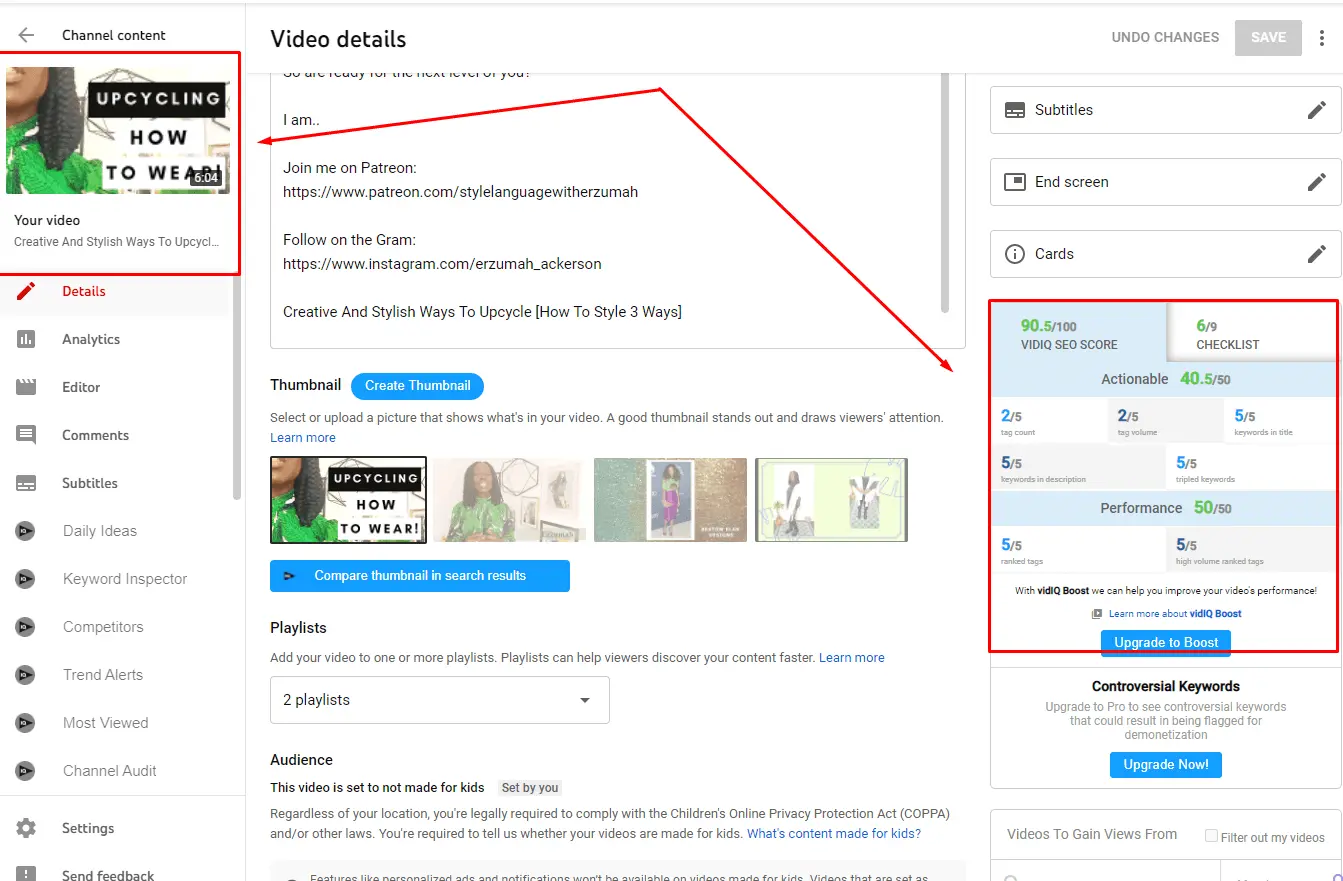
Task: Click the Send feedback exclamation icon
Action: (x=26, y=875)
